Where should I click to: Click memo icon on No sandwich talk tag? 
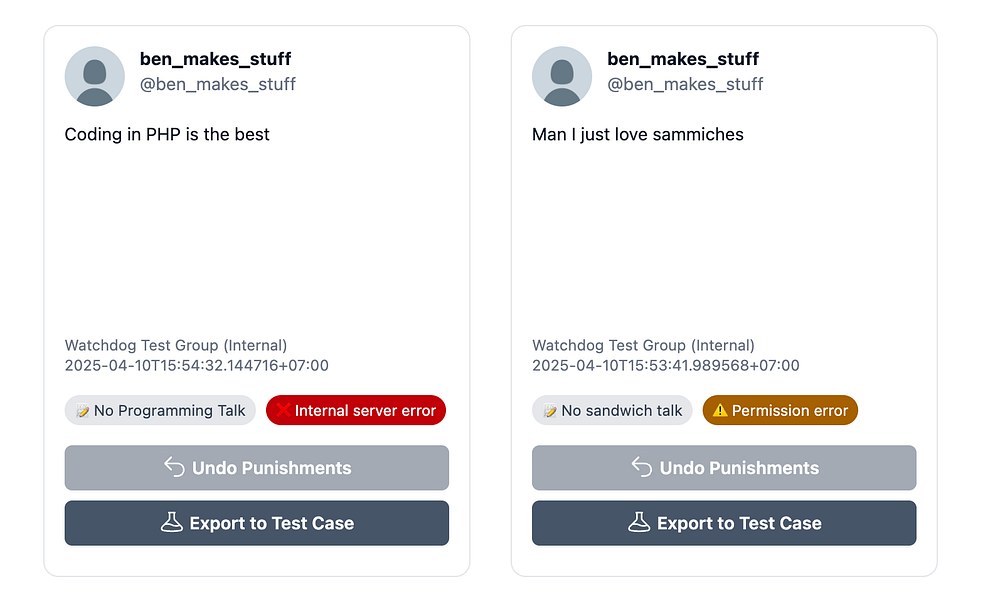pos(550,411)
